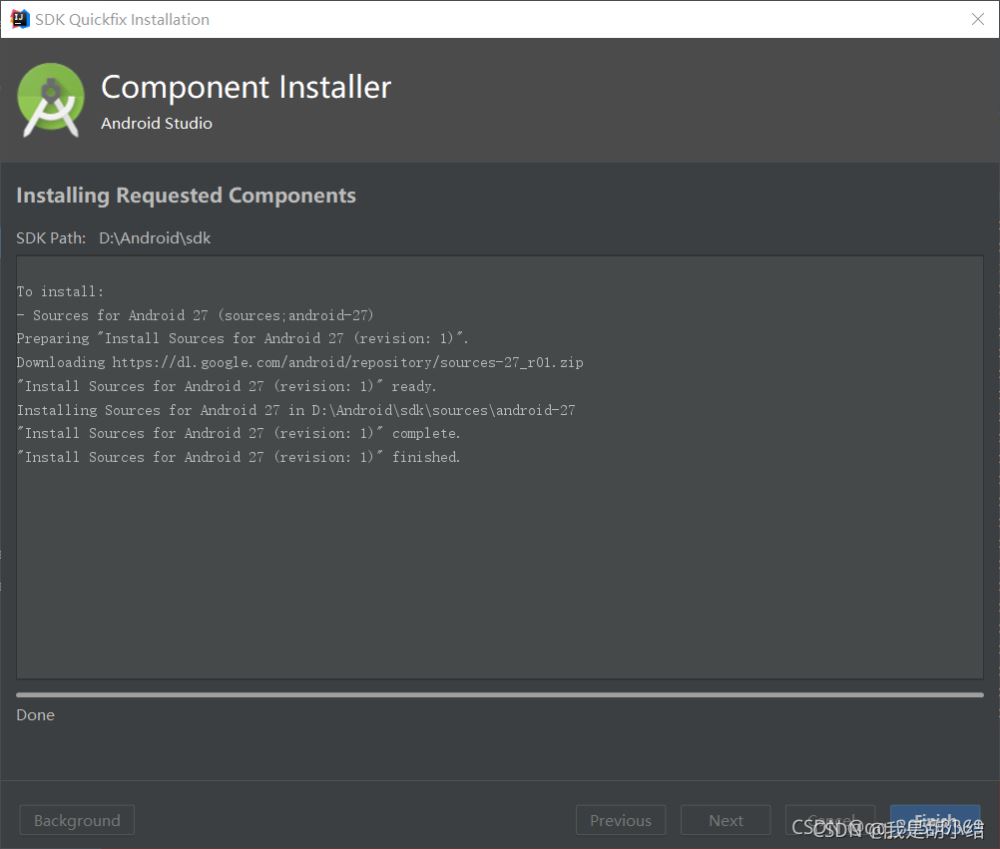The height and width of the screenshot is (849, 1000).
Task: Click the log line ending in 'finished.'
Action: pos(238,457)
